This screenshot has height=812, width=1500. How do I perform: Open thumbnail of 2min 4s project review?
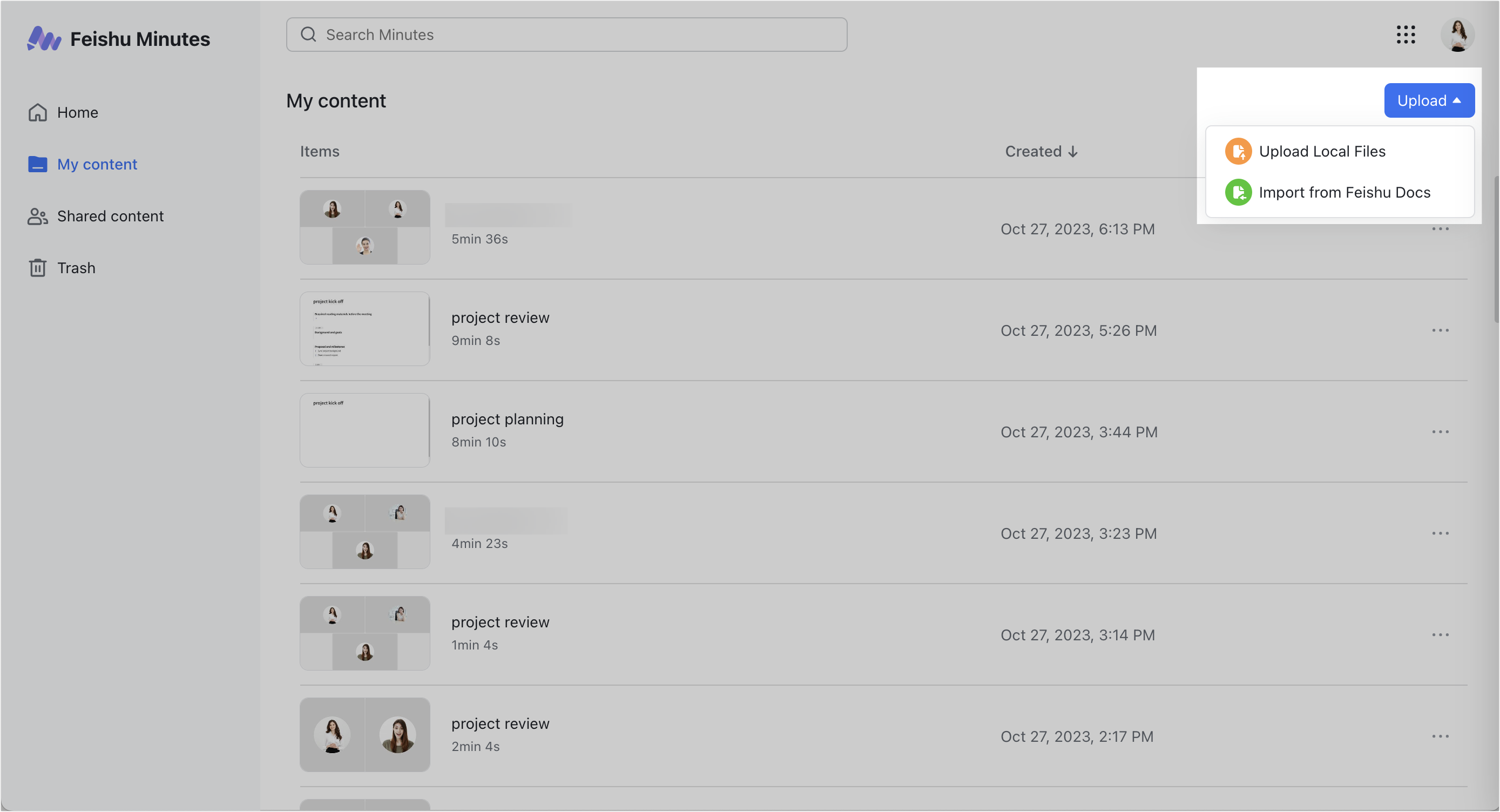[364, 735]
